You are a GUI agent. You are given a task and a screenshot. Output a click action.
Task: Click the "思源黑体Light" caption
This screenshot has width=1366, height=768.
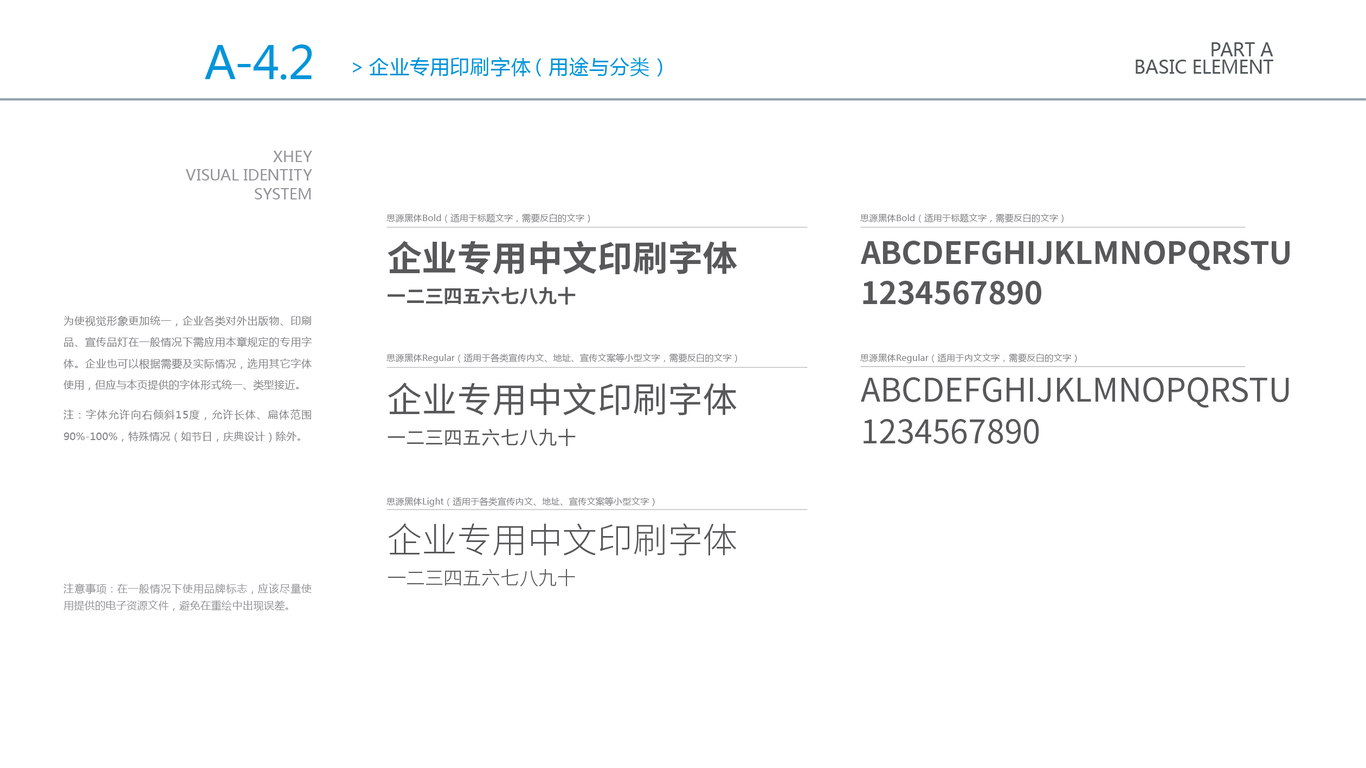tap(521, 502)
